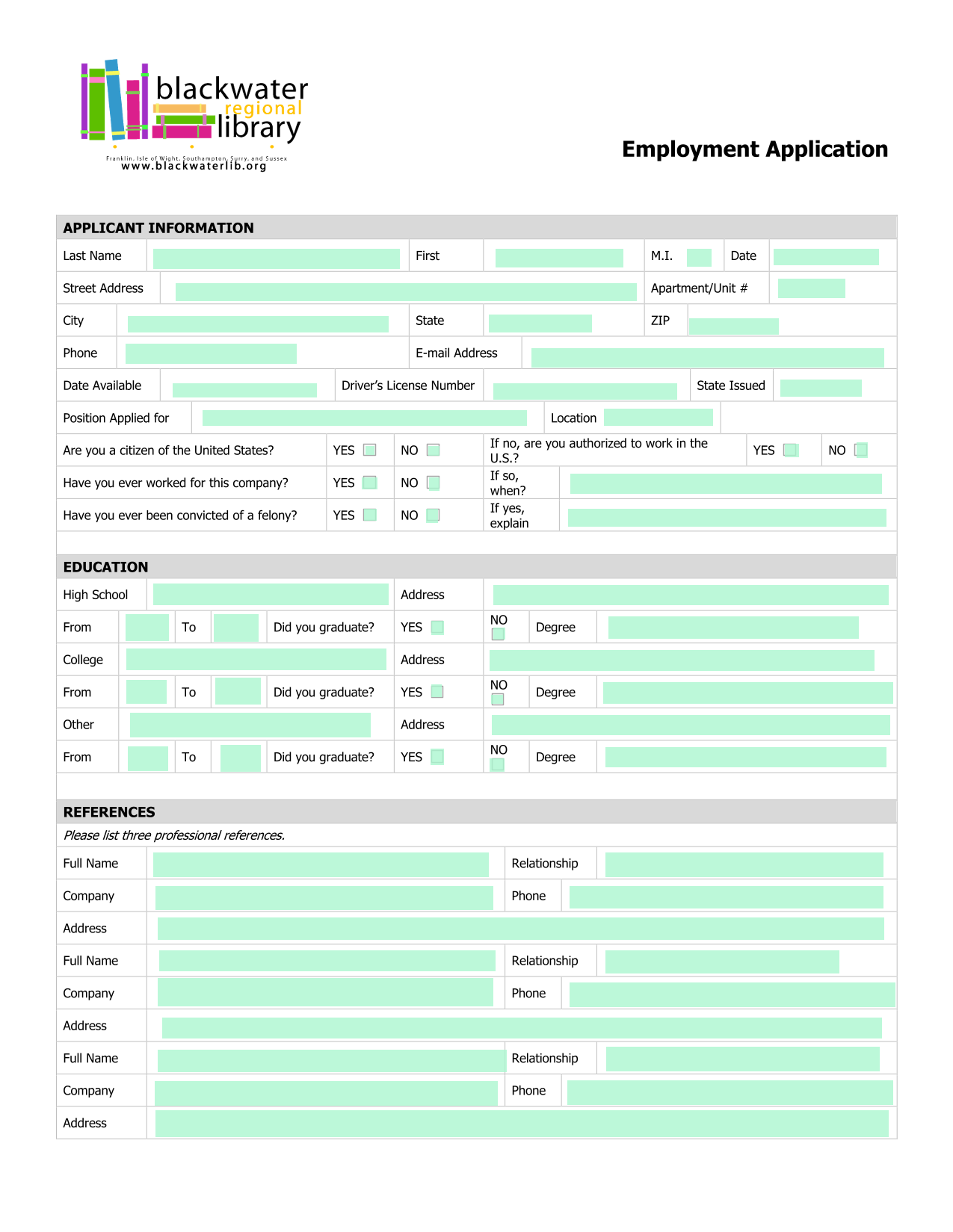This screenshot has width=953, height=1232.
Task: Check YES for convicted of a felony
Action: 370,515
